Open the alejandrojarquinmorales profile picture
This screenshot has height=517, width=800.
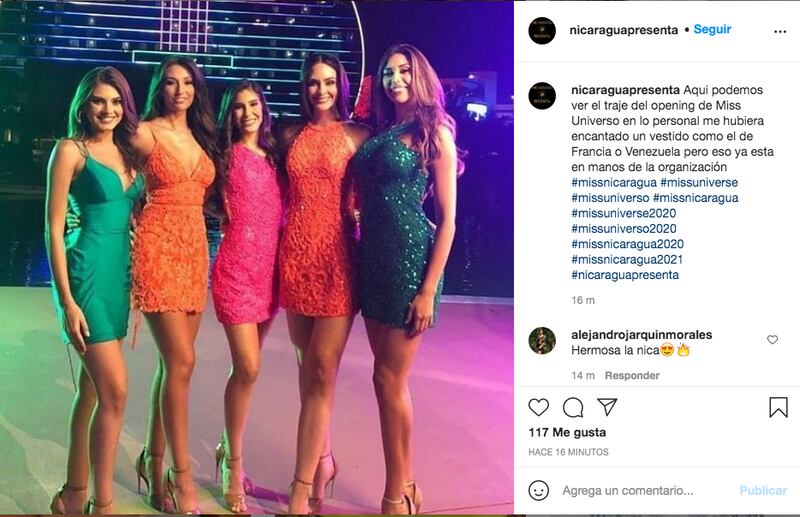(x=542, y=341)
